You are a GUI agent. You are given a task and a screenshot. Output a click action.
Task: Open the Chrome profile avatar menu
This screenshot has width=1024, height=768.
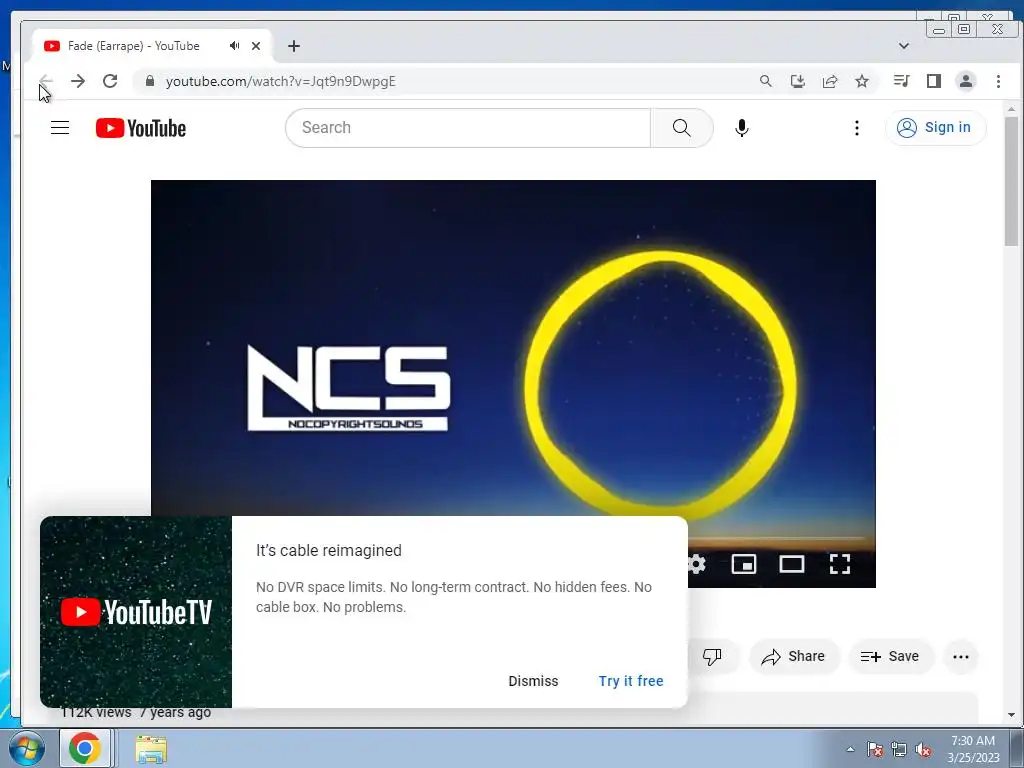coord(965,81)
